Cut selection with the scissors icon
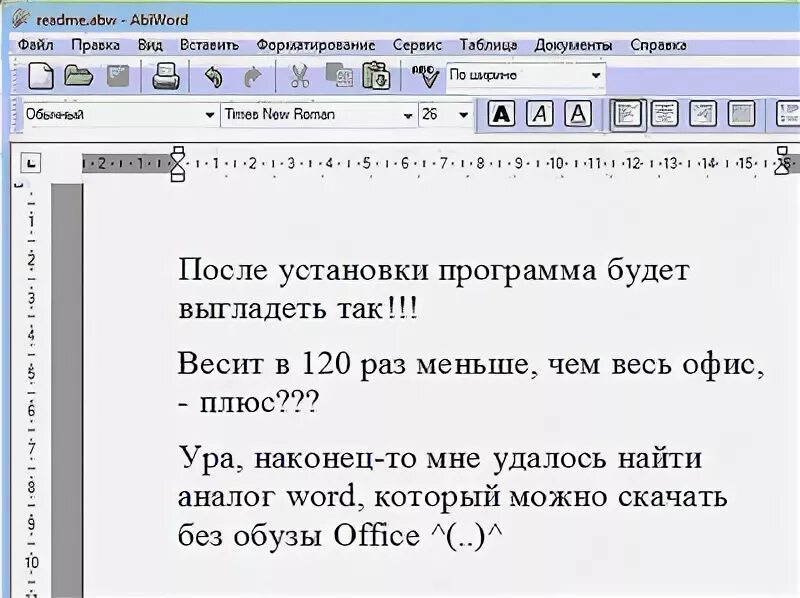Image resolution: width=800 pixels, height=598 pixels. point(299,76)
